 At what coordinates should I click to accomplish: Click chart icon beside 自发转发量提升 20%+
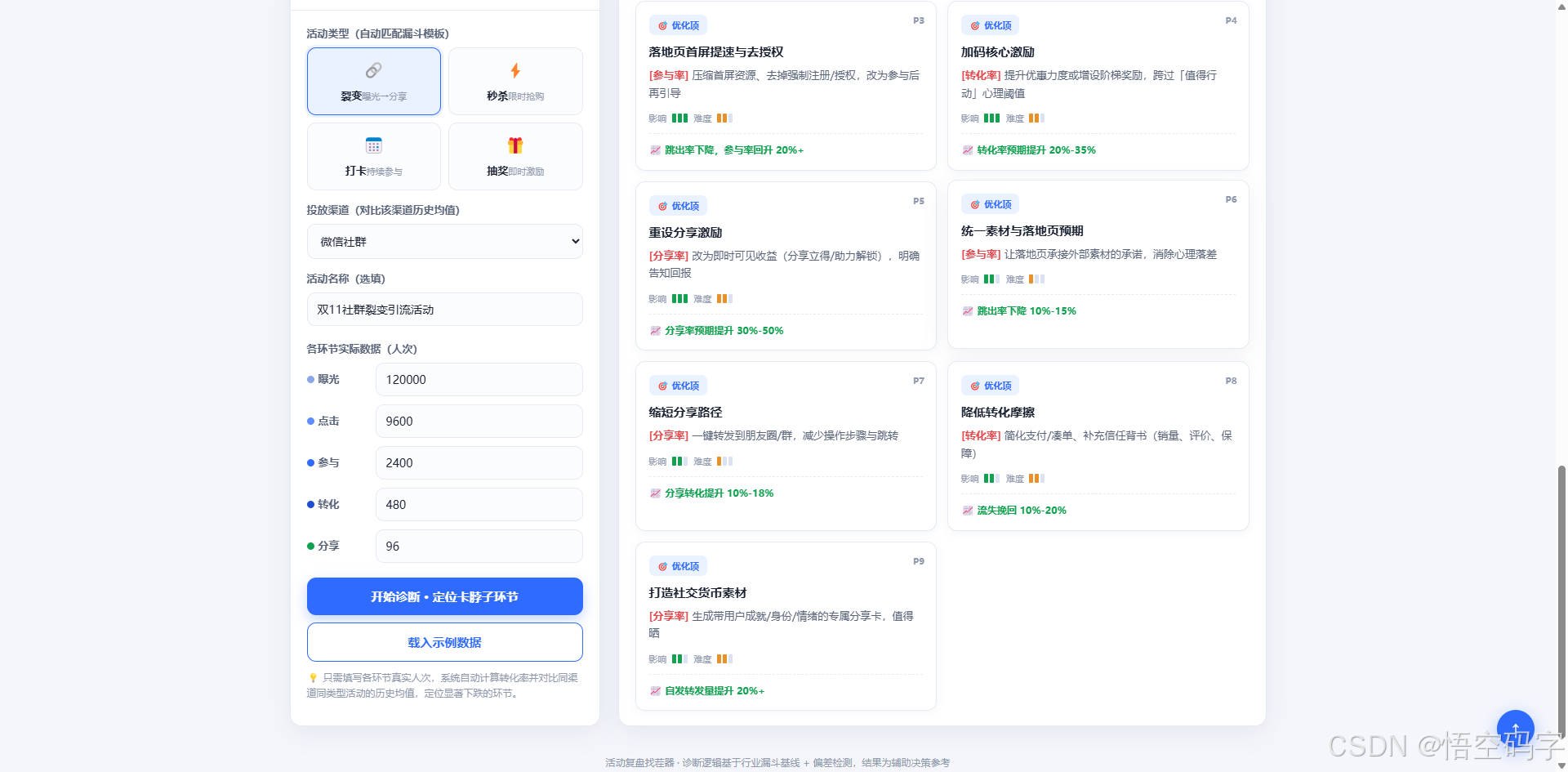(655, 691)
